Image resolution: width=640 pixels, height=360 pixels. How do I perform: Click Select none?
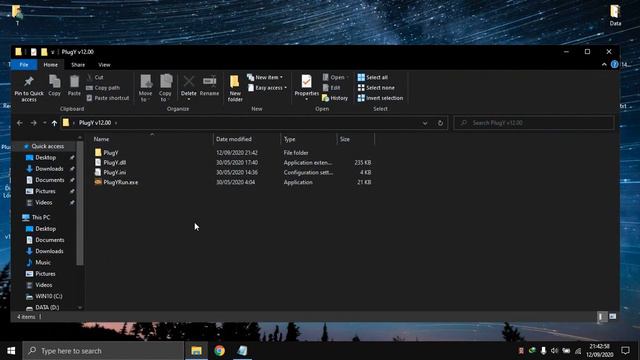pyautogui.click(x=376, y=88)
